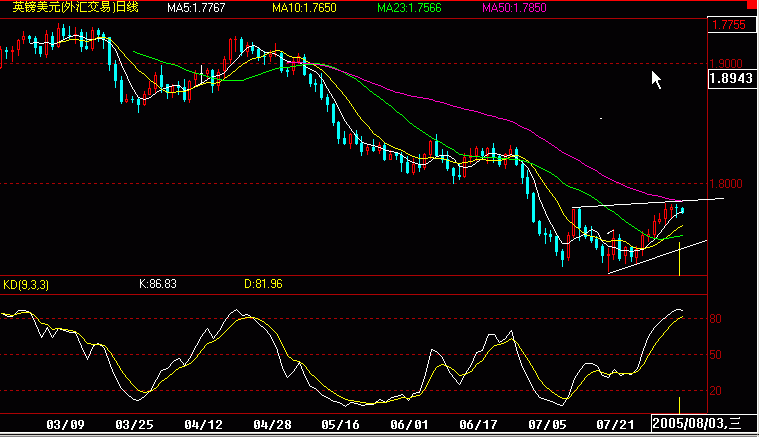Click the 04/12 date label
The width and height of the screenshot is (759, 437).
pos(203,425)
